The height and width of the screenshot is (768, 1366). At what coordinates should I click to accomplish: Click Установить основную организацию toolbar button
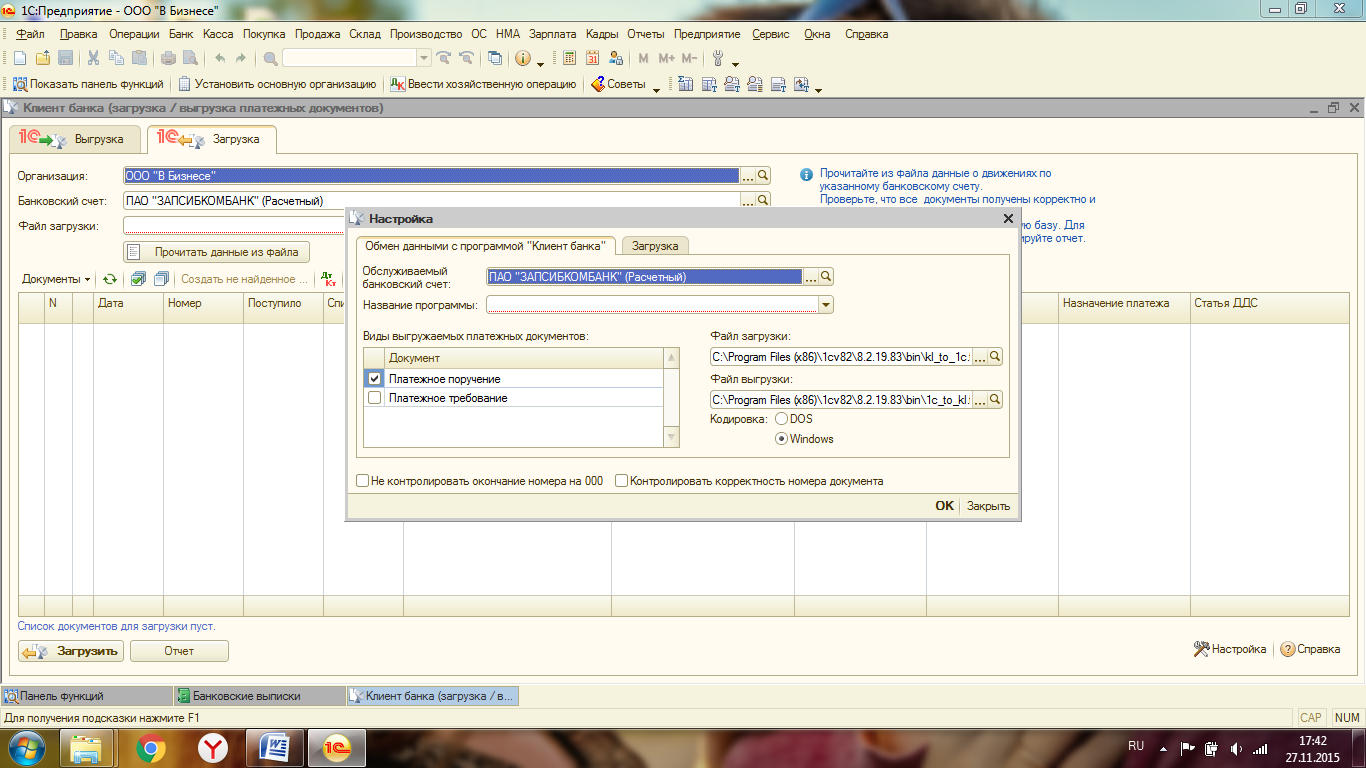(x=277, y=84)
